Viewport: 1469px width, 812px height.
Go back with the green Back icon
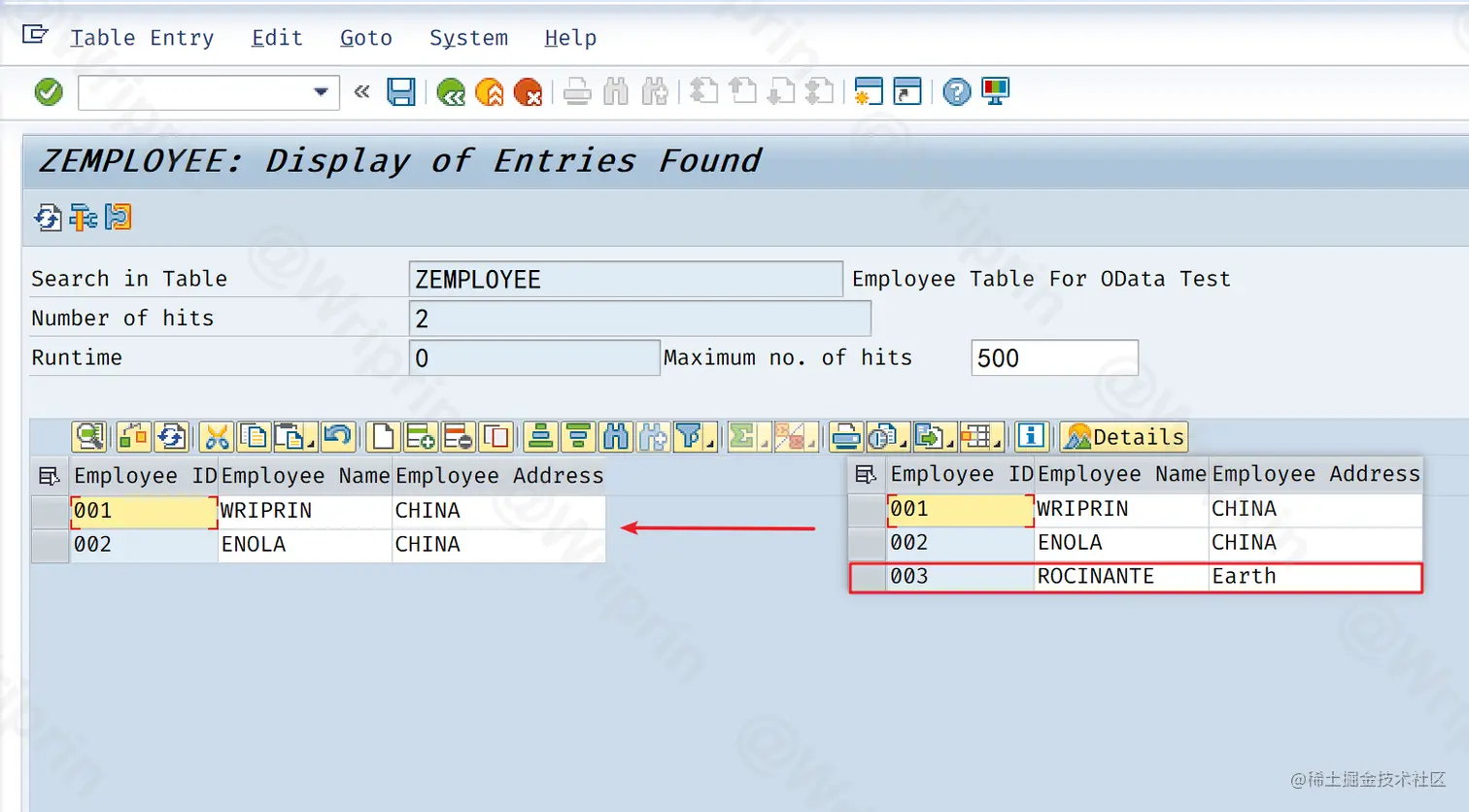(x=451, y=92)
